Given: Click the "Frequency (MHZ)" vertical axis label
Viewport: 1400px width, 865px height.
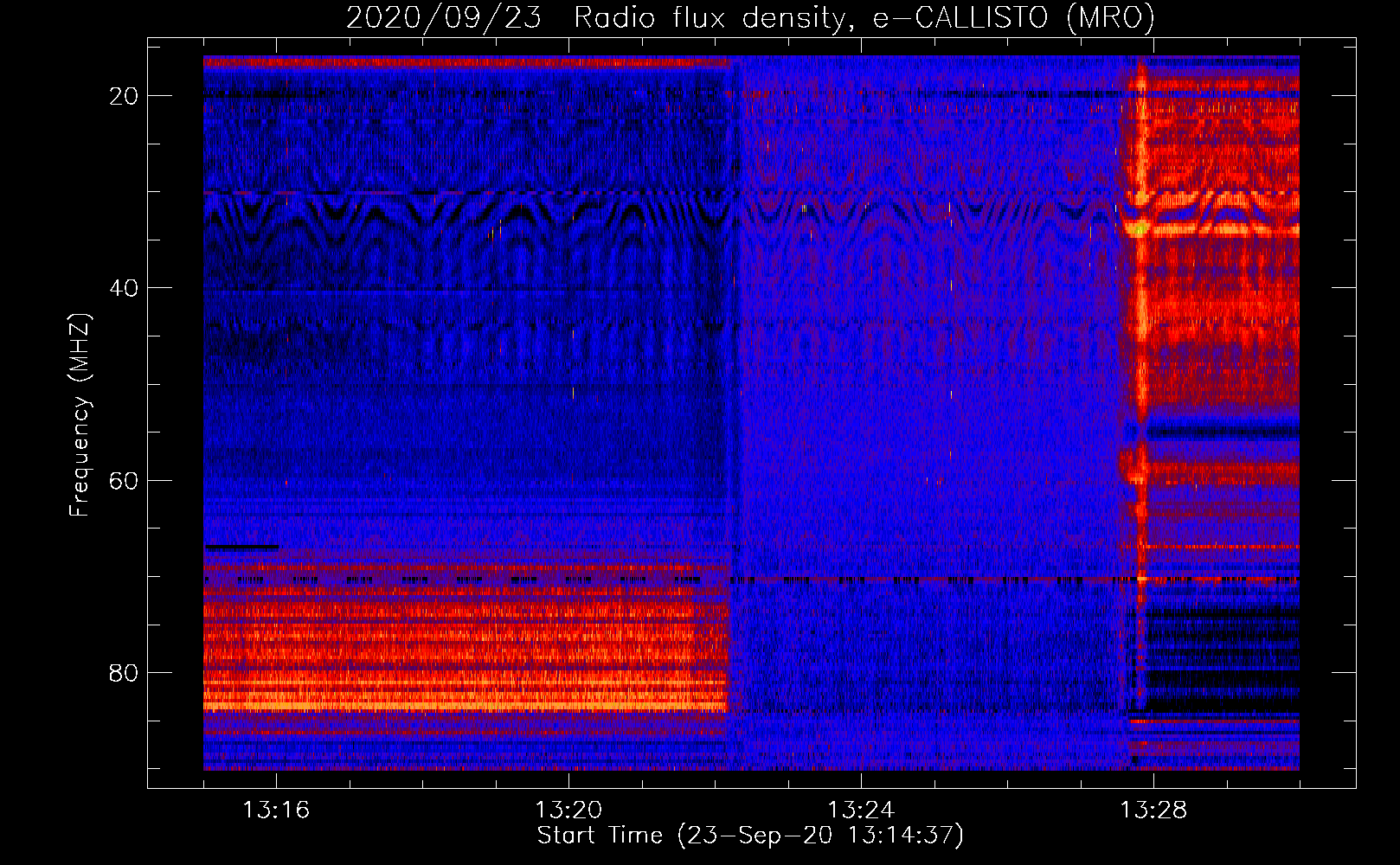Looking at the screenshot, I should click(x=80, y=415).
